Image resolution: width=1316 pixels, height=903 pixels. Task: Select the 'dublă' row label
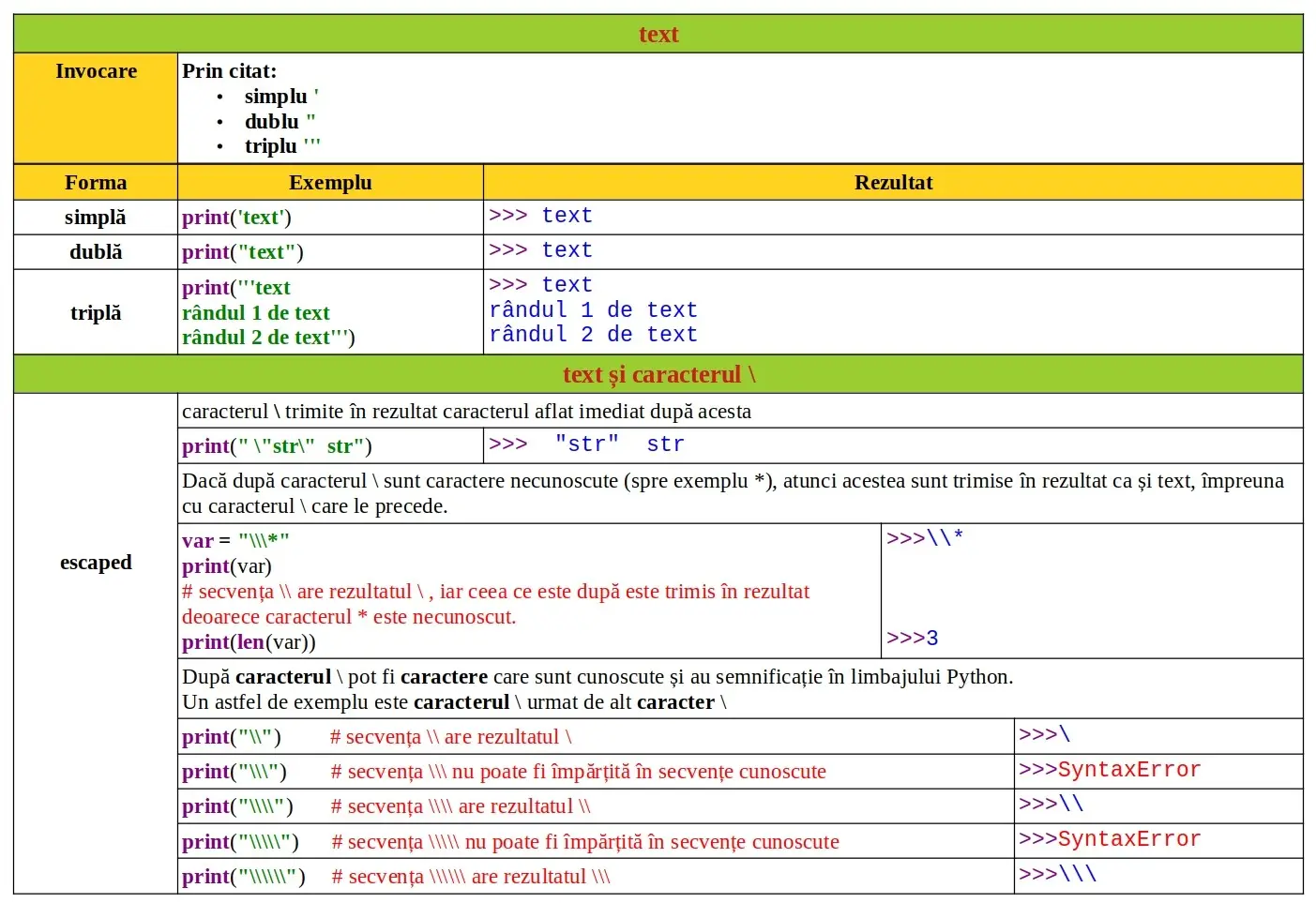(96, 252)
